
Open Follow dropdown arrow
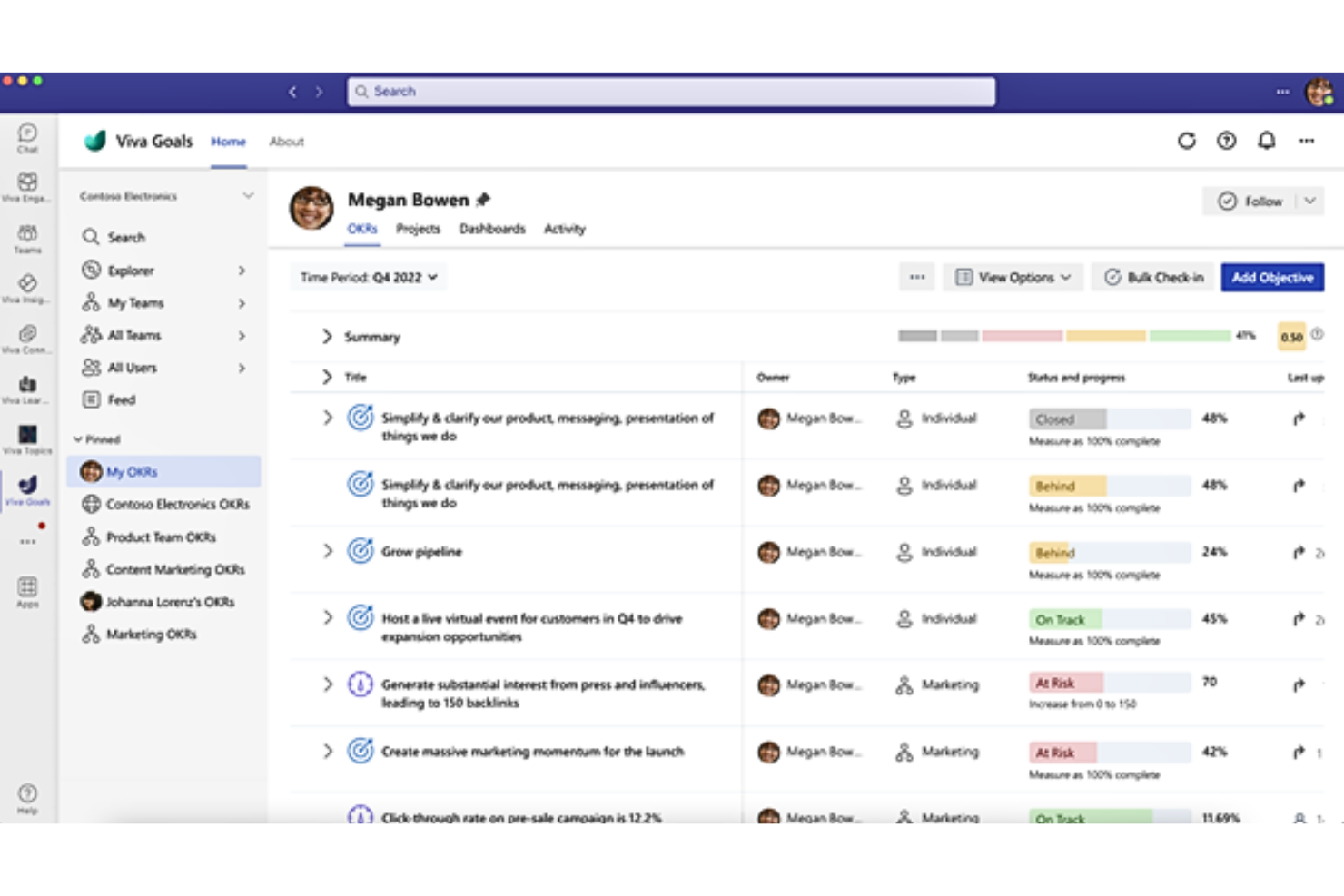click(x=1309, y=202)
